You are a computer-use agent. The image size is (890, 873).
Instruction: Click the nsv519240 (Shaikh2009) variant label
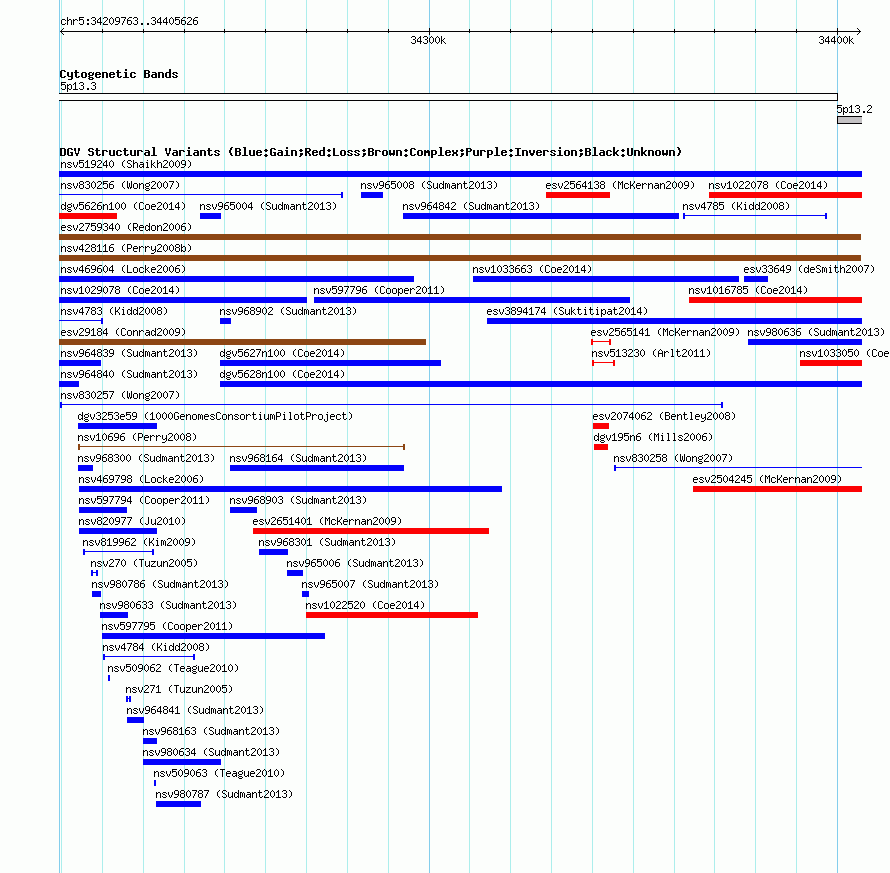[x=126, y=164]
